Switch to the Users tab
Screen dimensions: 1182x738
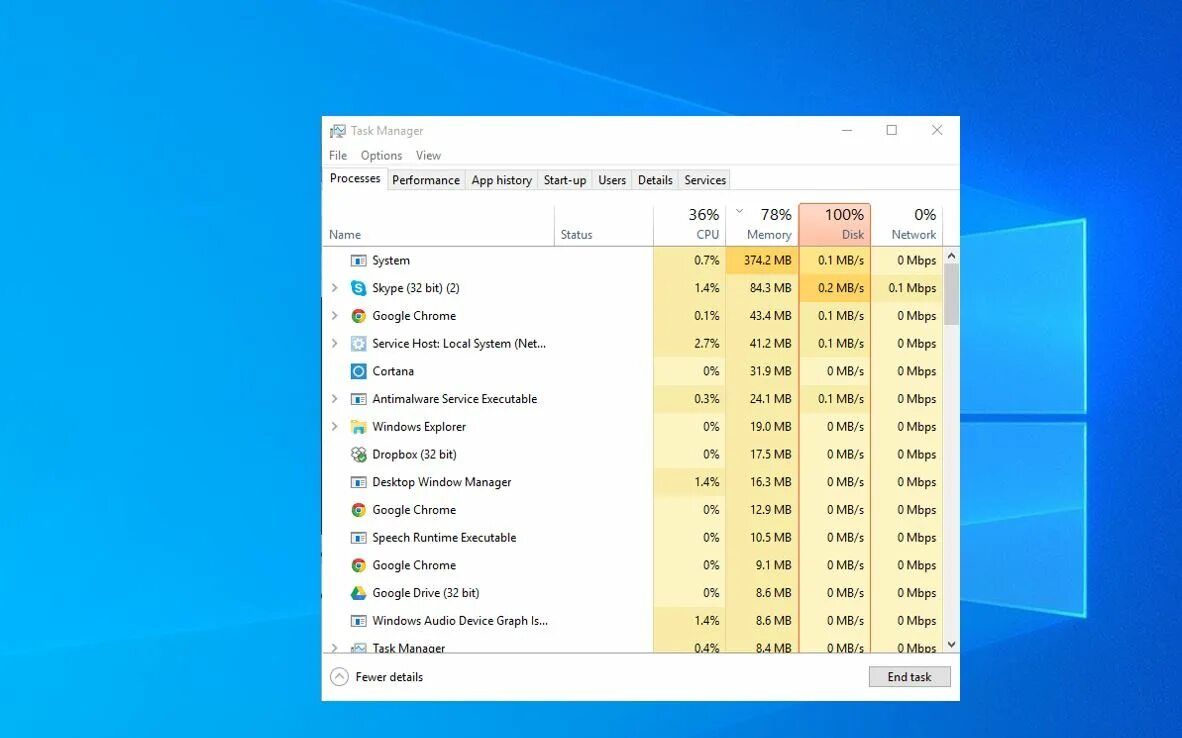612,180
